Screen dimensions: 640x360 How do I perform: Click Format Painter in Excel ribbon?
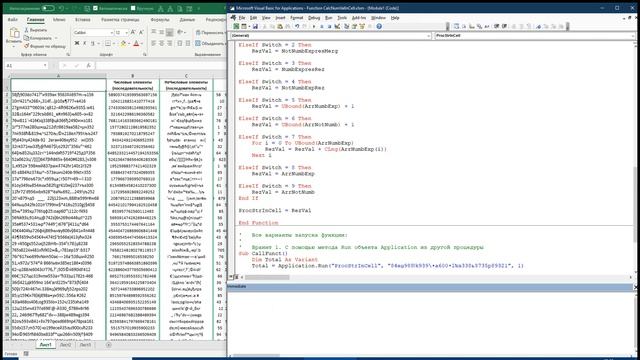coord(45,46)
